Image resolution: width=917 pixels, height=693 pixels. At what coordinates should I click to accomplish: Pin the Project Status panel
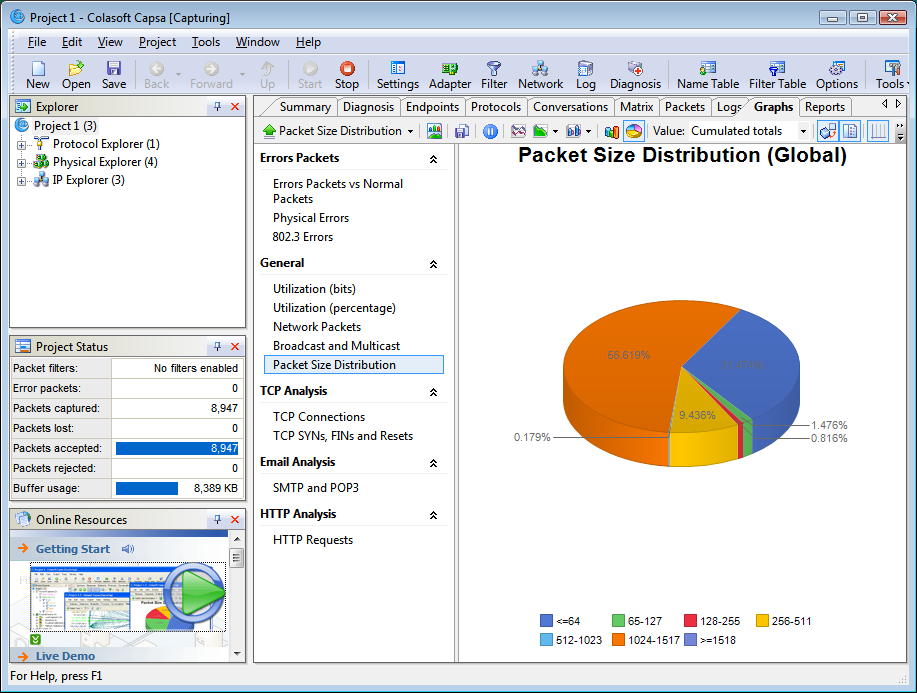coord(218,346)
